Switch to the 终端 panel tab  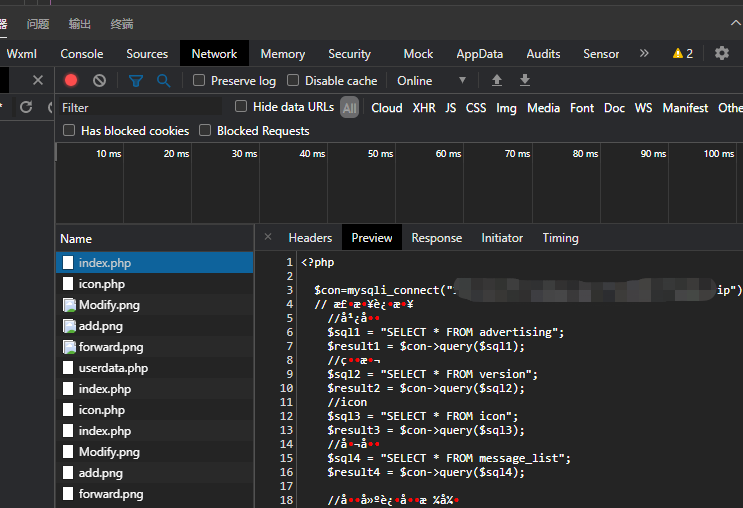122,24
